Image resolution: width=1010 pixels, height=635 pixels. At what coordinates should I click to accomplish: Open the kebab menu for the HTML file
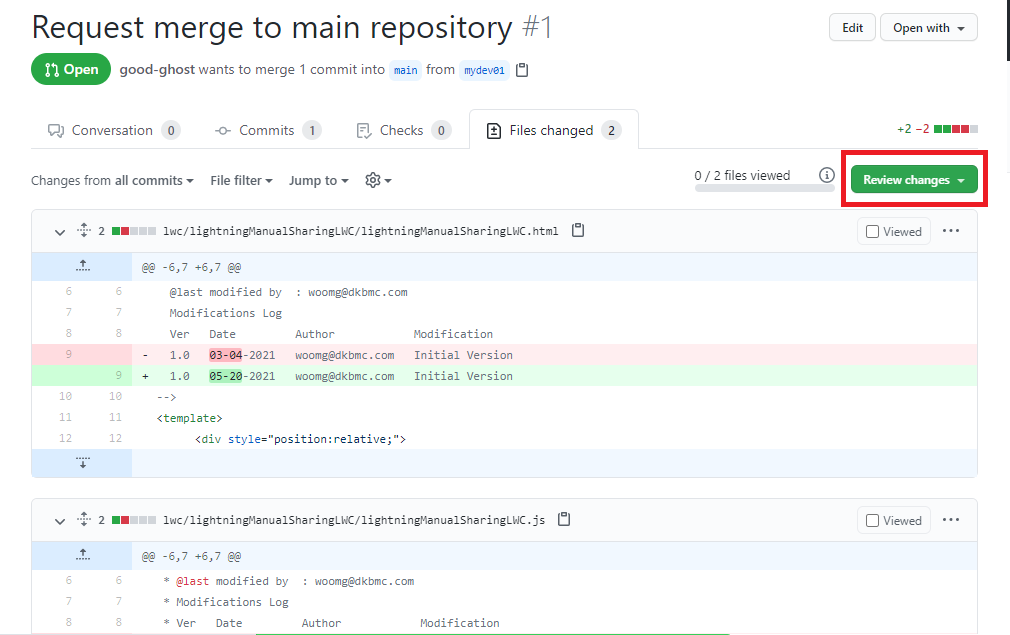coord(951,230)
